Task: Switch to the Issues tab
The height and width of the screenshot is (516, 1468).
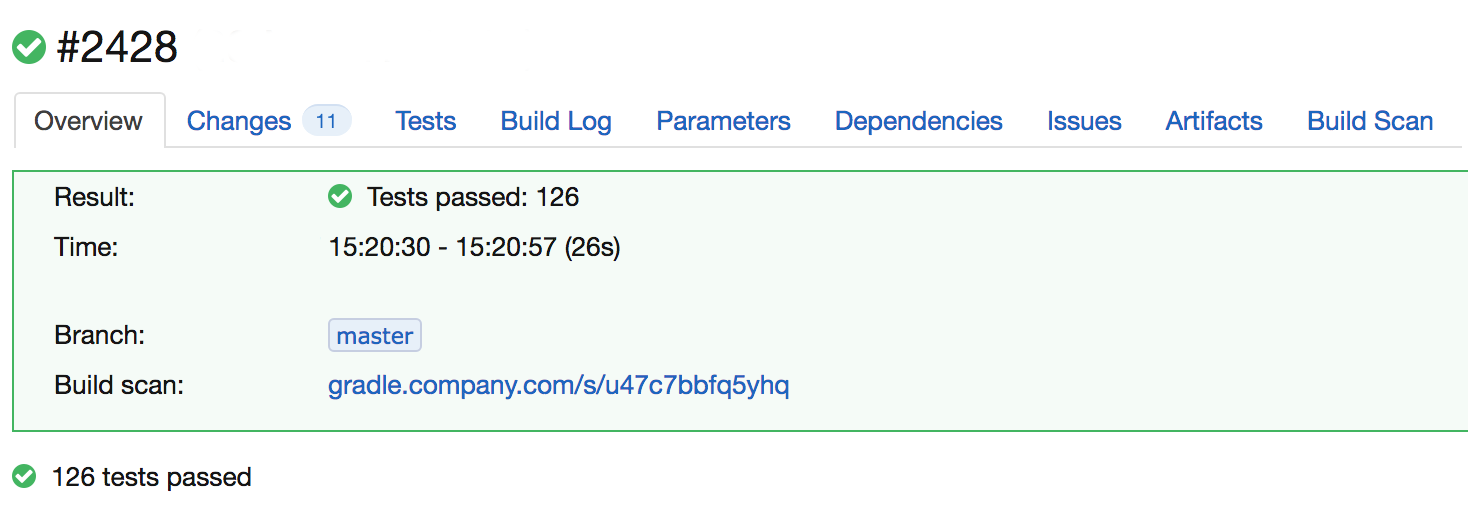Action: click(x=1084, y=121)
